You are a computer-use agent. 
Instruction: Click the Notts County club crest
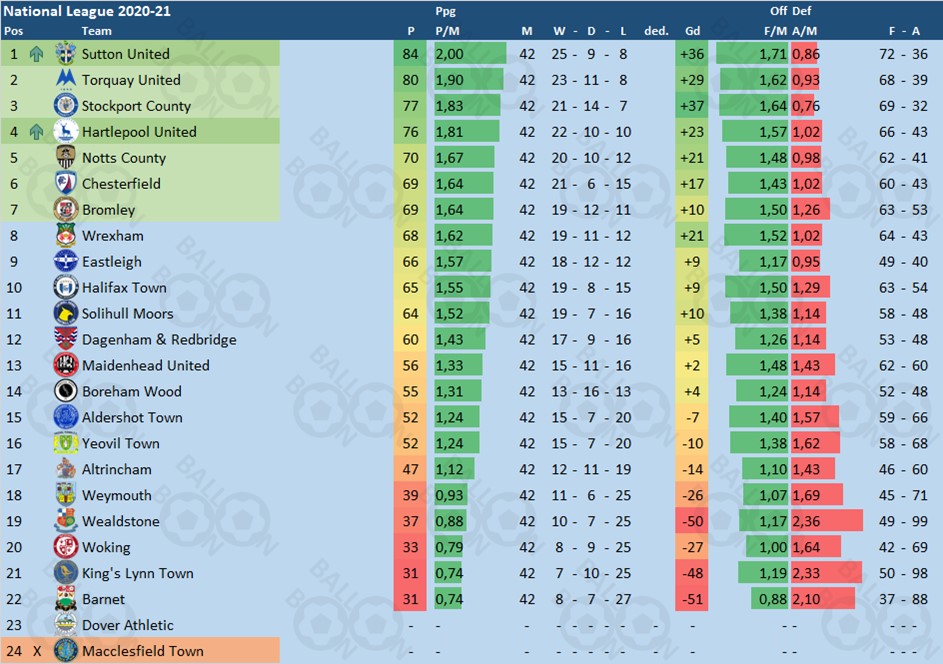click(x=66, y=158)
